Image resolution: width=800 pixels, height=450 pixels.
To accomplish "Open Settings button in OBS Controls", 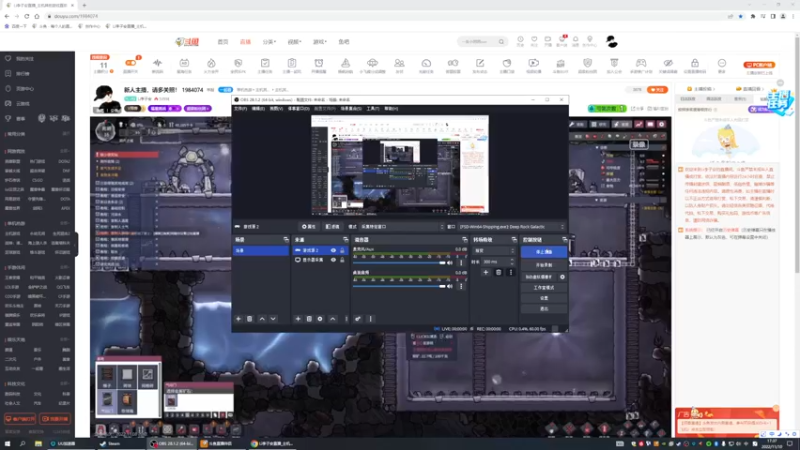I will click(x=544, y=298).
